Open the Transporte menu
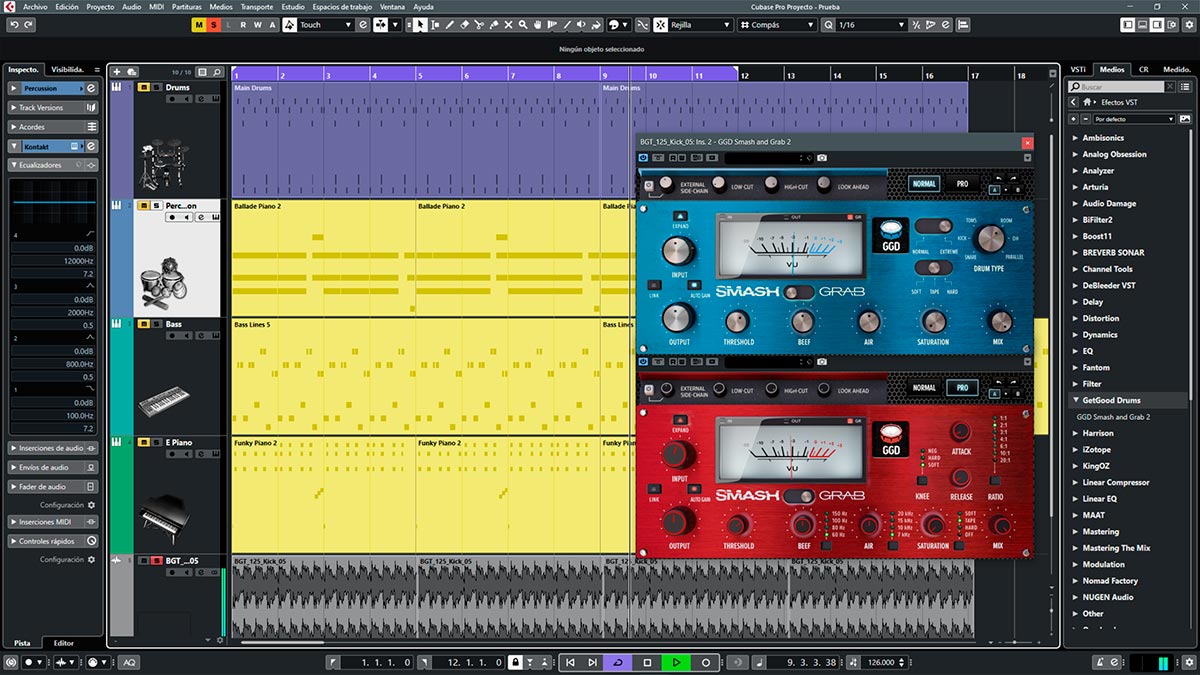 point(257,6)
